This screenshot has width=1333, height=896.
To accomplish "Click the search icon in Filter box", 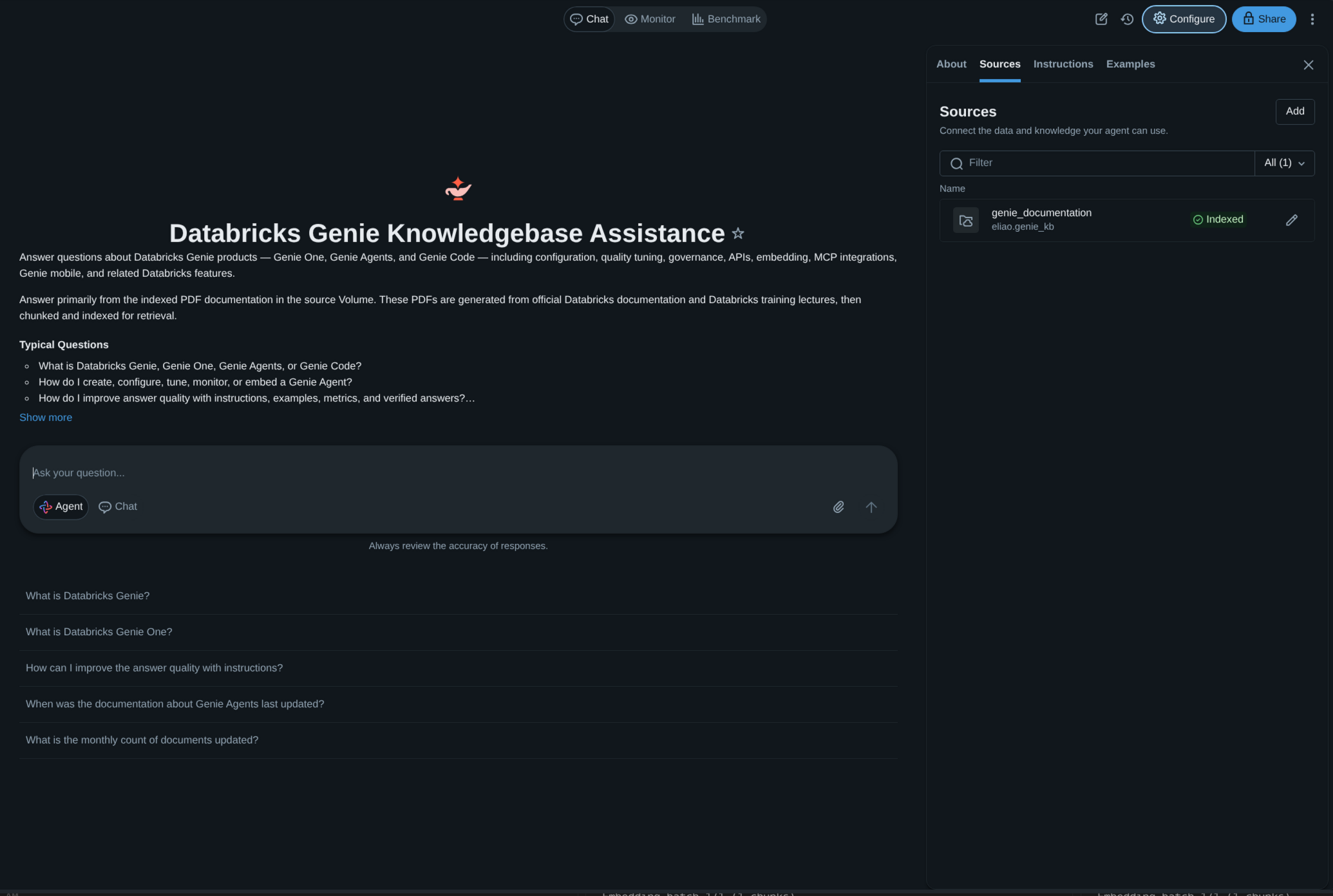I will click(957, 163).
